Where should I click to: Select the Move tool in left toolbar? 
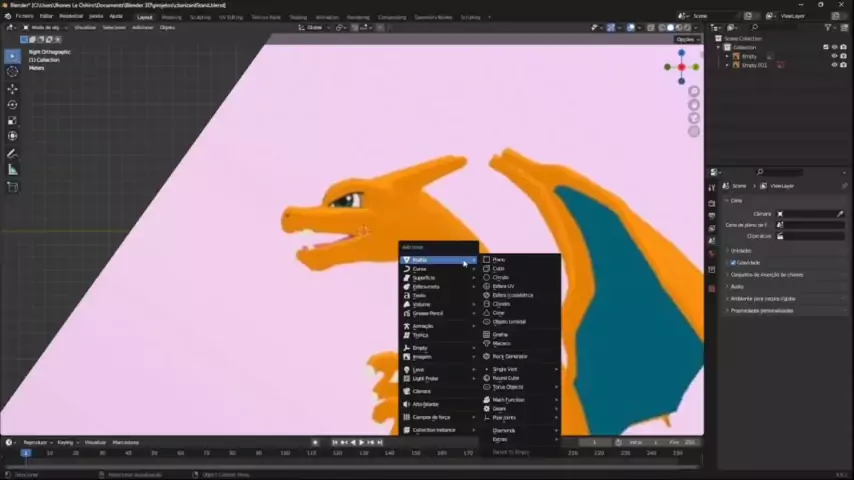13,89
